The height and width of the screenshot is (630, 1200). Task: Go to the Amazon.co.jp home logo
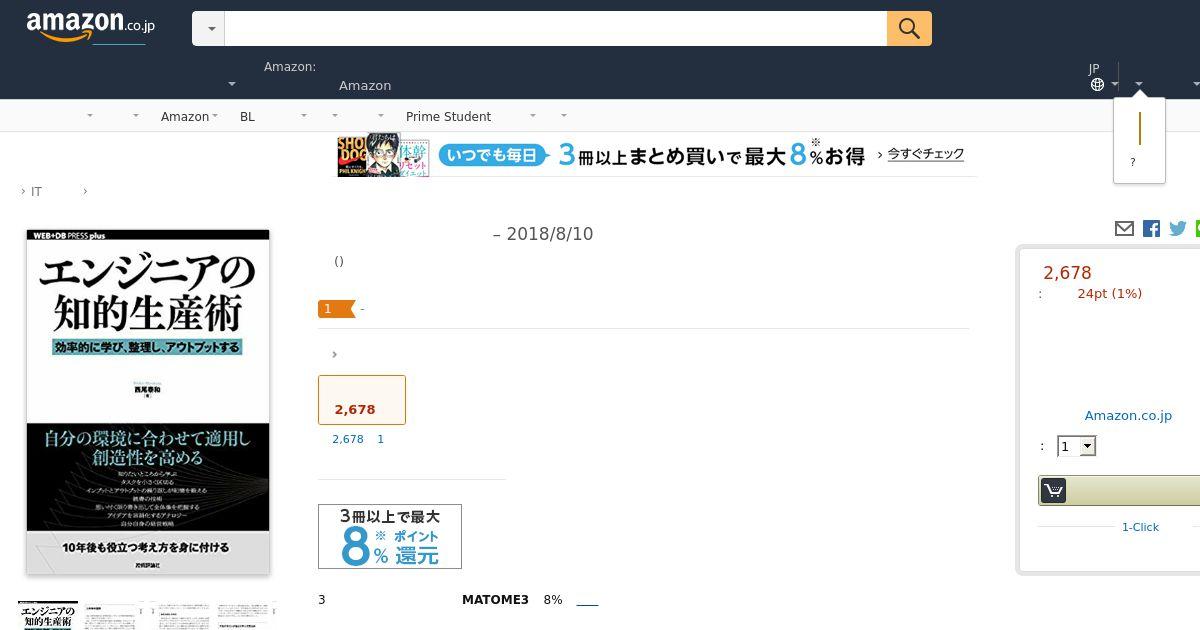pyautogui.click(x=90, y=27)
